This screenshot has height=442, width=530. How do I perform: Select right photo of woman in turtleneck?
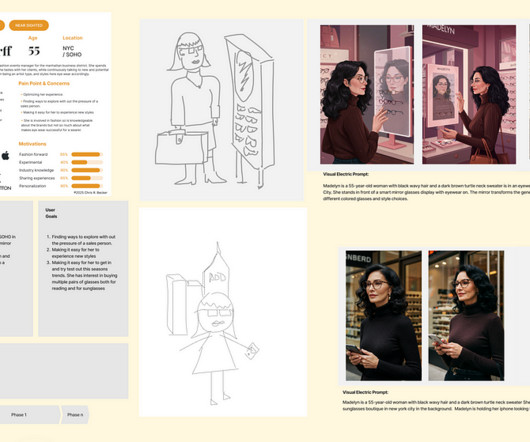point(466,316)
